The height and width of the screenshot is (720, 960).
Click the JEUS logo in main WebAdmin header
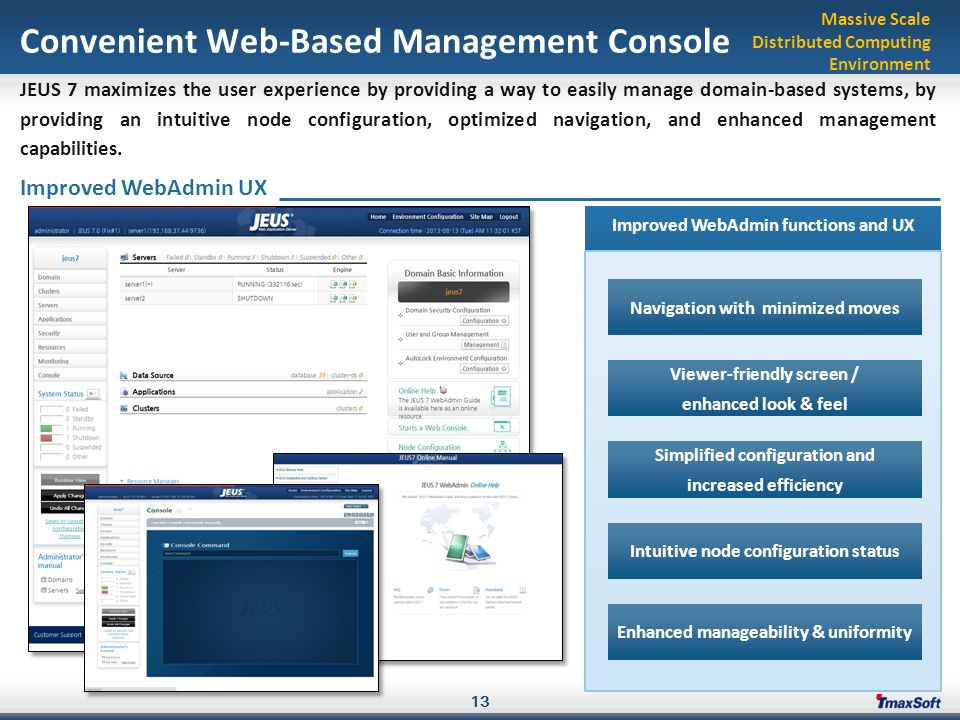(x=272, y=221)
